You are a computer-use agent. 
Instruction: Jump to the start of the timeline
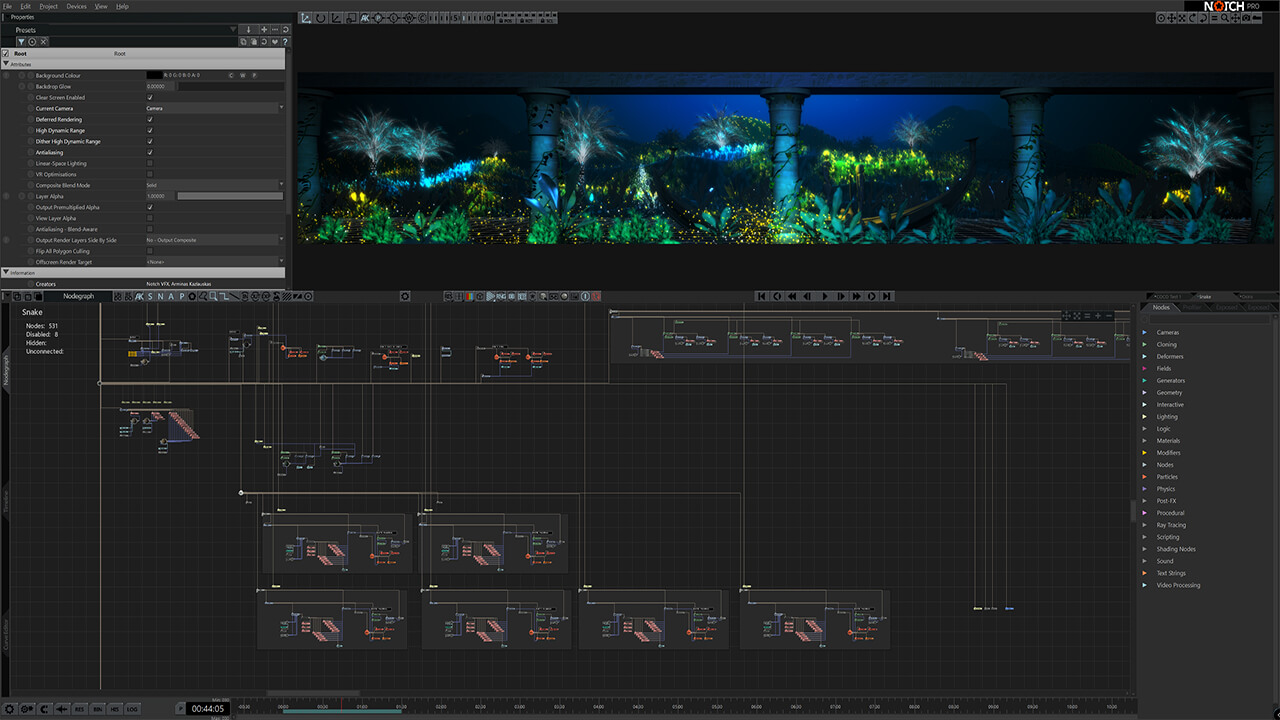pos(762,296)
